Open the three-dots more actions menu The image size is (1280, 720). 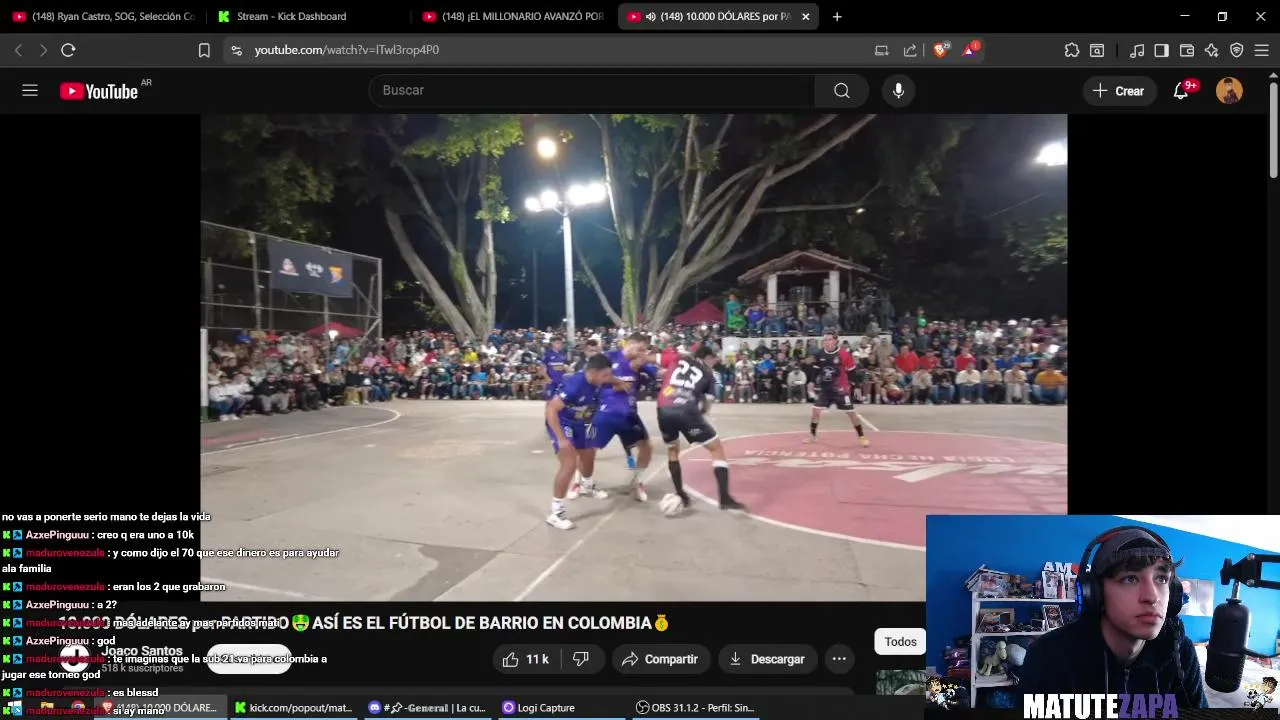pos(839,659)
